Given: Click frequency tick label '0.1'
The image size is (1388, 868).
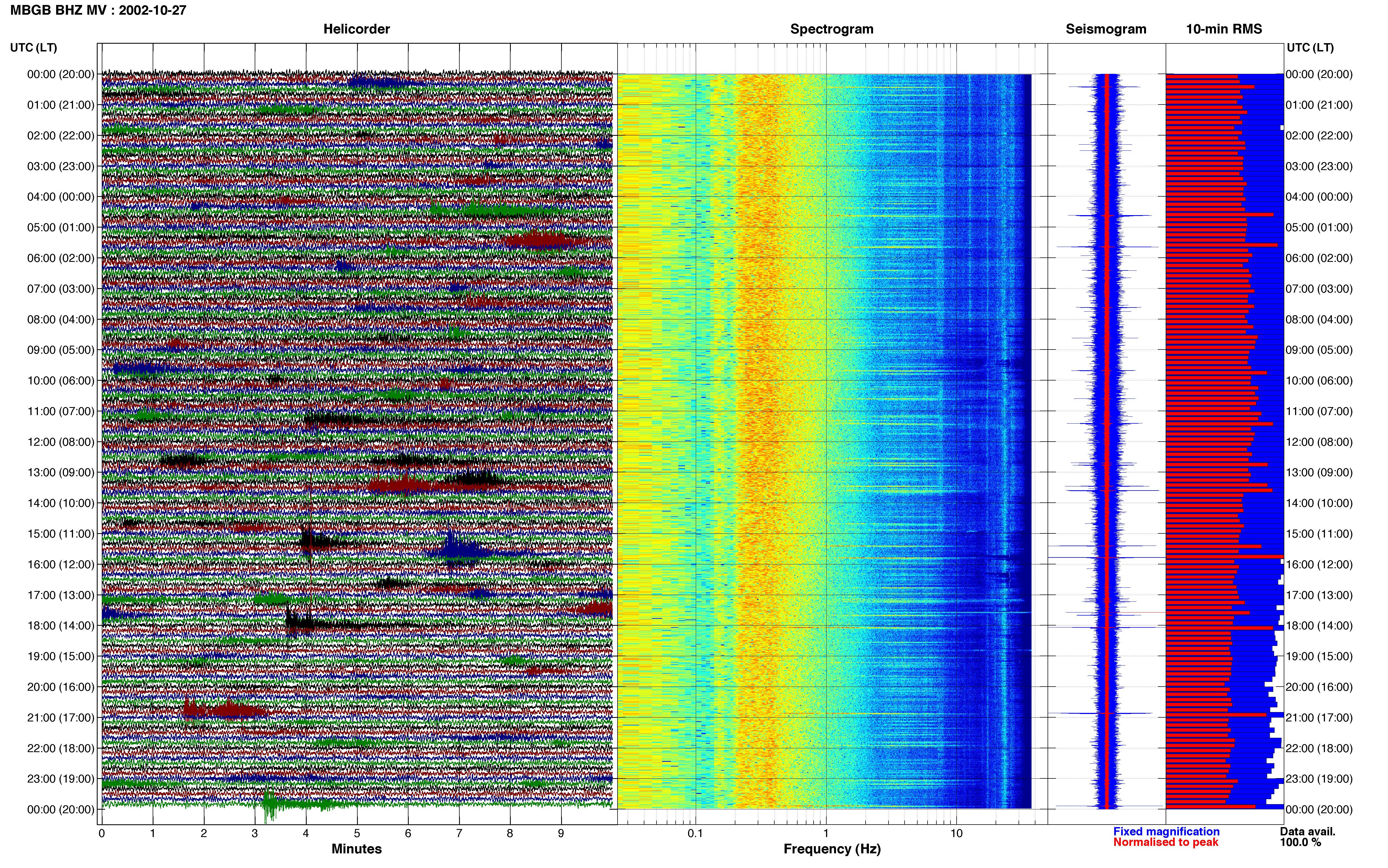Looking at the screenshot, I should 695,833.
